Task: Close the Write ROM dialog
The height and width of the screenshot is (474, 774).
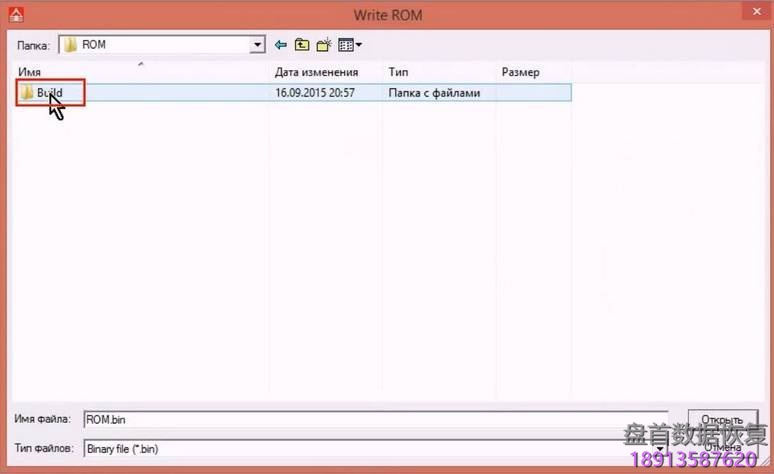Action: click(x=757, y=11)
